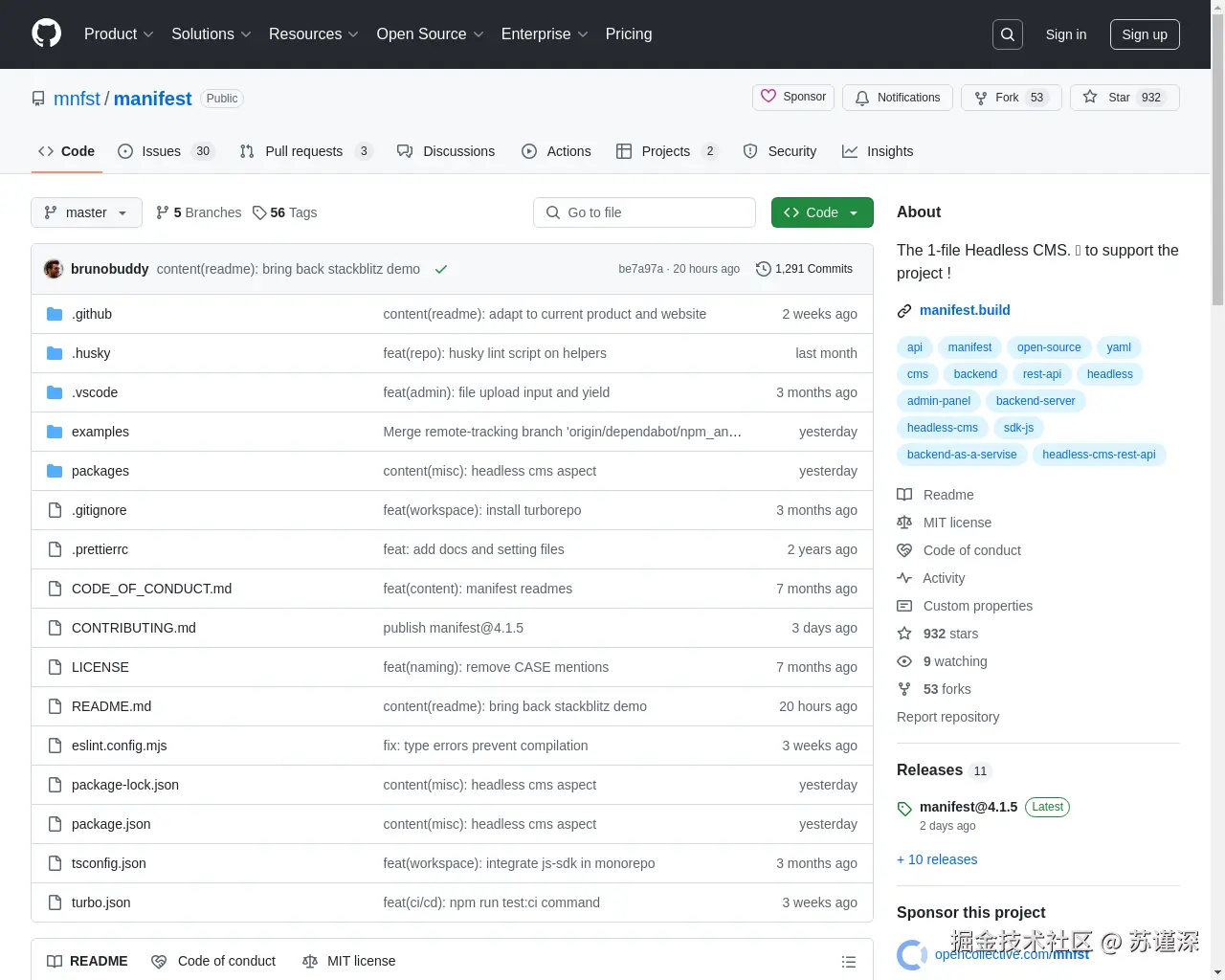The image size is (1225, 980).
Task: Click the LICENSE file icon
Action: 55,667
